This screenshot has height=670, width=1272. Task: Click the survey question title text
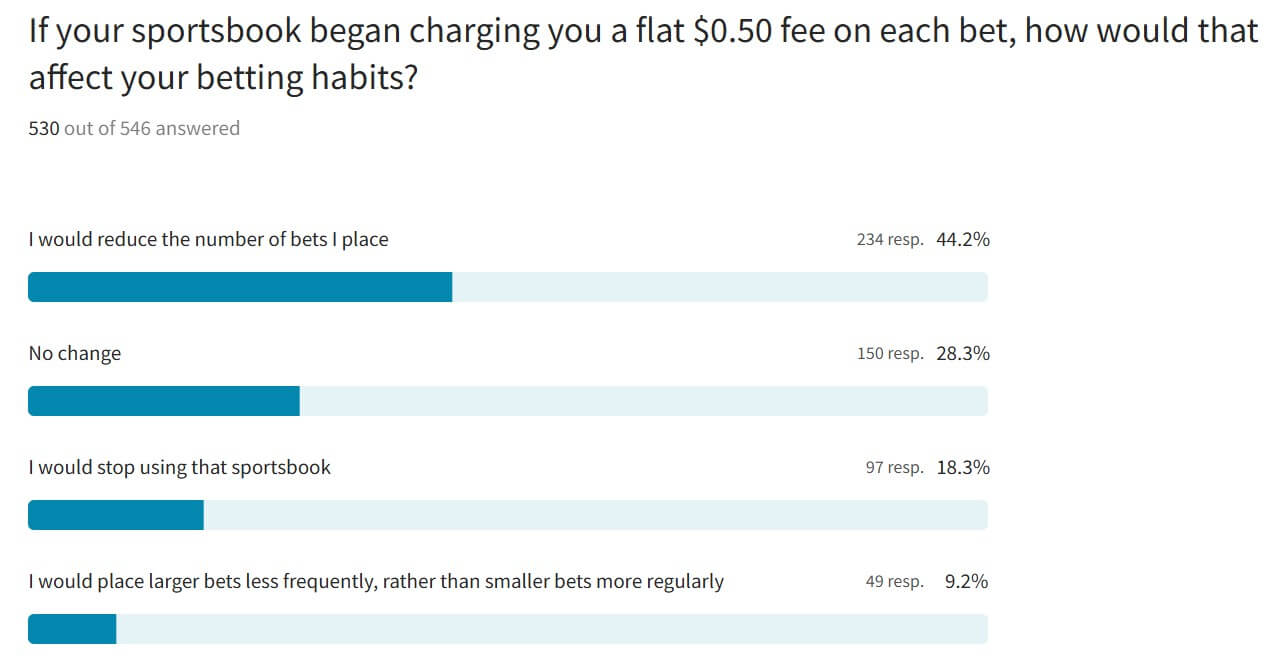pos(643,55)
